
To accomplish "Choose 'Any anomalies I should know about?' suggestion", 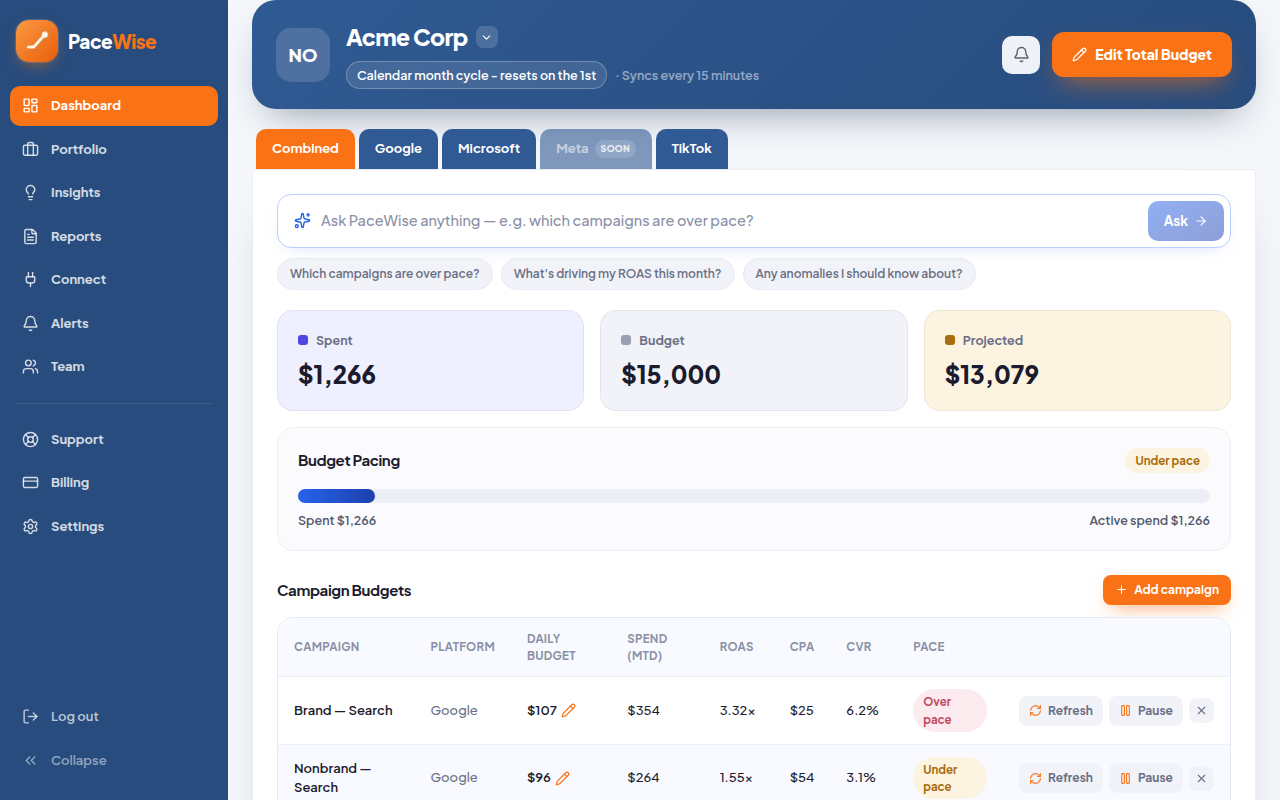I will click(x=859, y=274).
